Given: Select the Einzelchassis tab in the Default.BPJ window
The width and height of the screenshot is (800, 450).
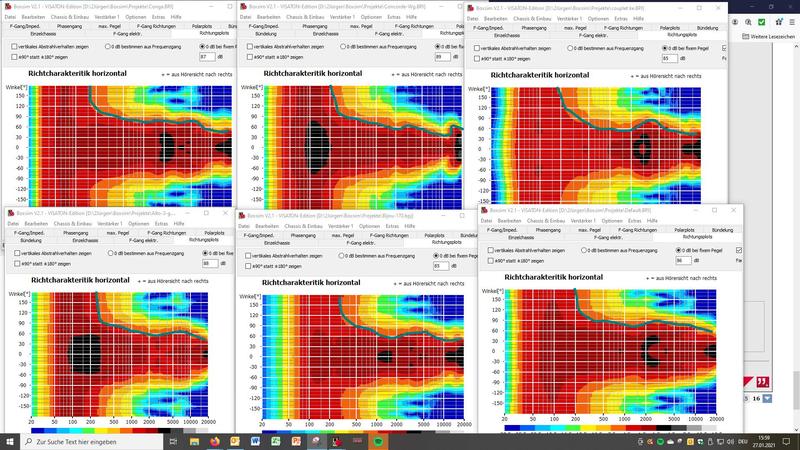Looking at the screenshot, I should 521,238.
